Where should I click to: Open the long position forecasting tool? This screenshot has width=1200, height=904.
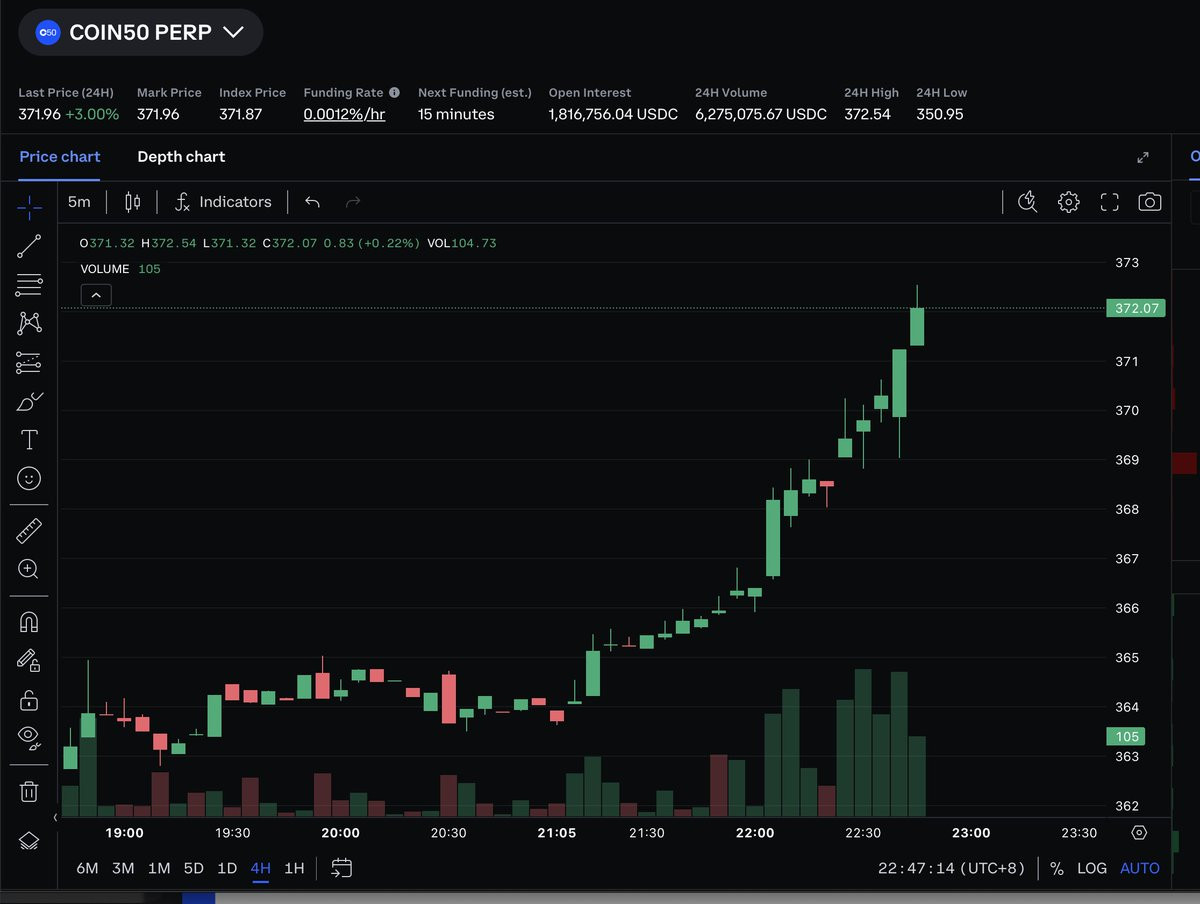point(29,362)
